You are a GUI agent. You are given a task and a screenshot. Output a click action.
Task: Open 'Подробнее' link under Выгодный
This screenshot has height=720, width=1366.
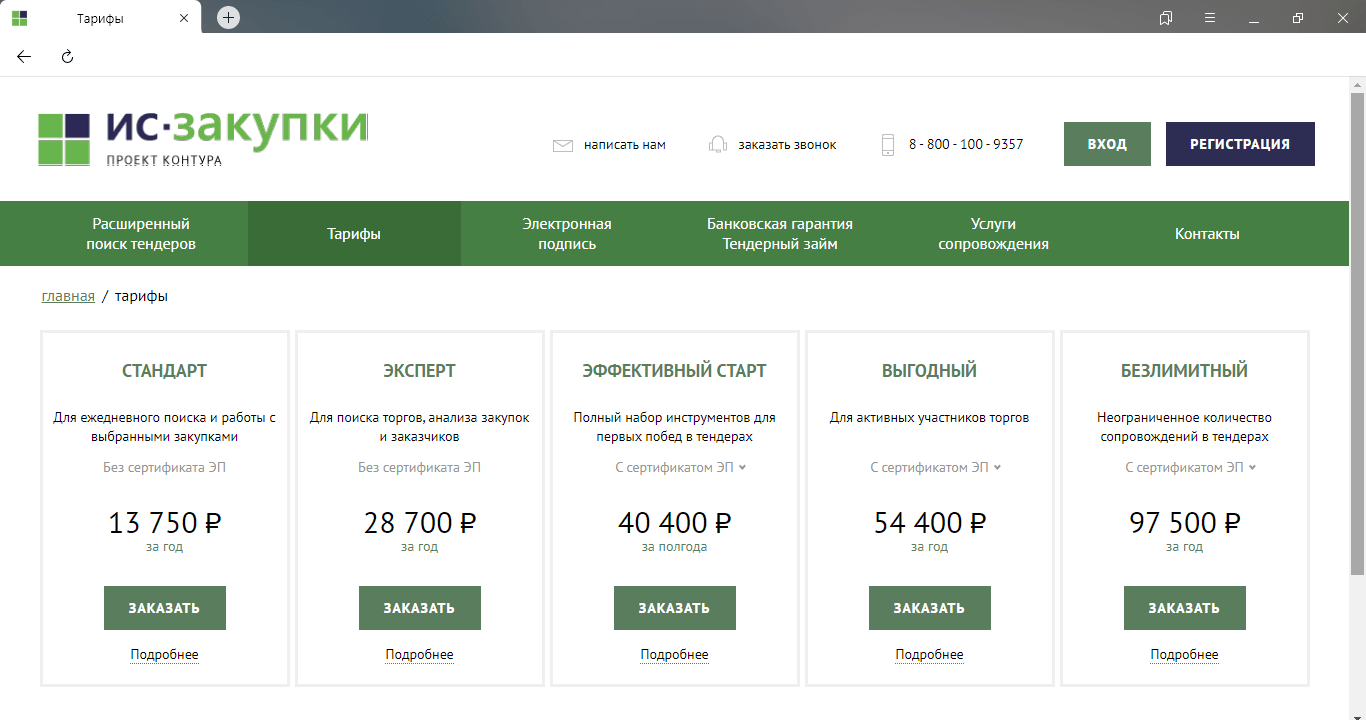click(x=930, y=655)
